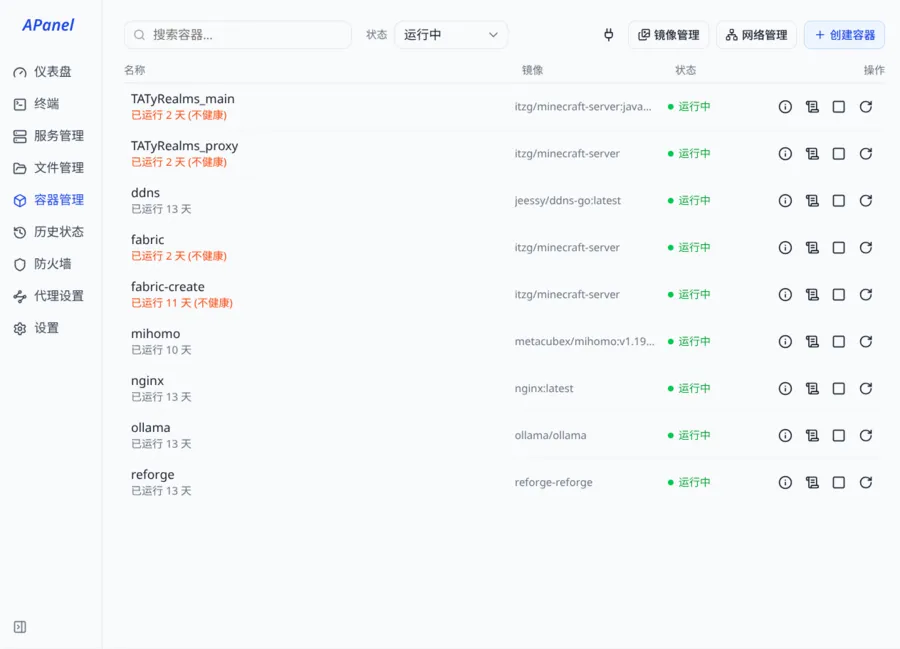The width and height of the screenshot is (900, 649).
Task: Open 历史状态 history page
Action: point(51,232)
